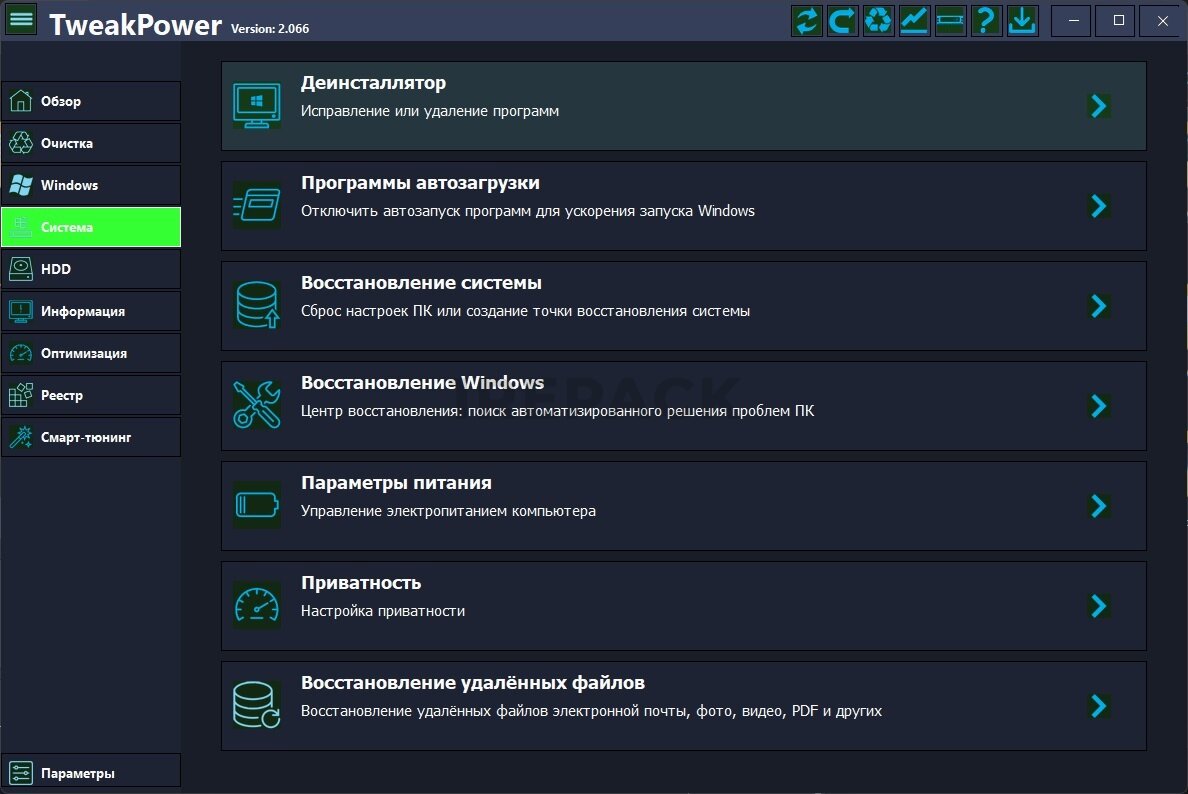Expand the Деинсталлятор row chevron
This screenshot has height=794, width=1188.
point(1099,106)
